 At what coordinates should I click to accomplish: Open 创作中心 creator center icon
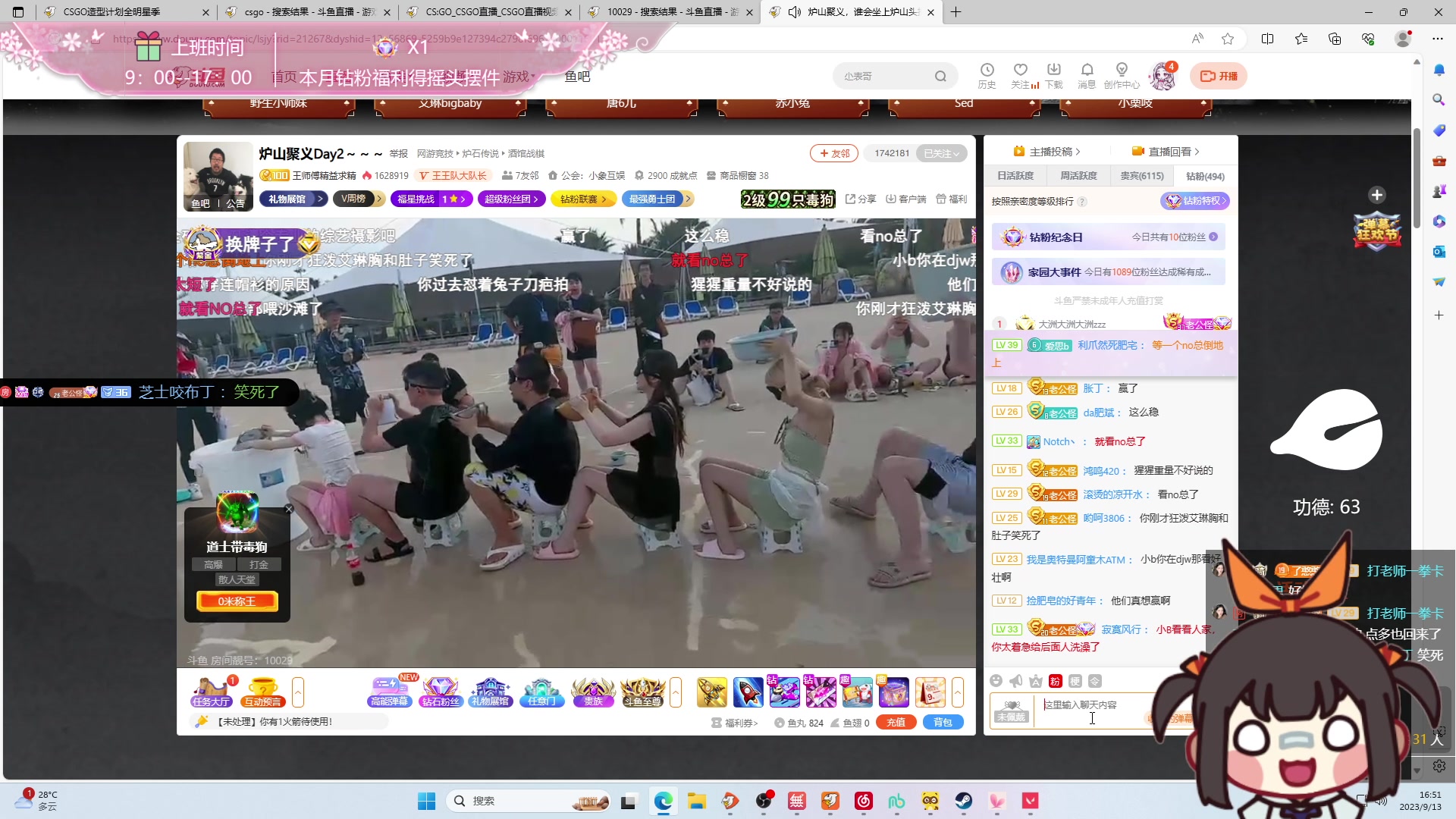(x=1122, y=75)
